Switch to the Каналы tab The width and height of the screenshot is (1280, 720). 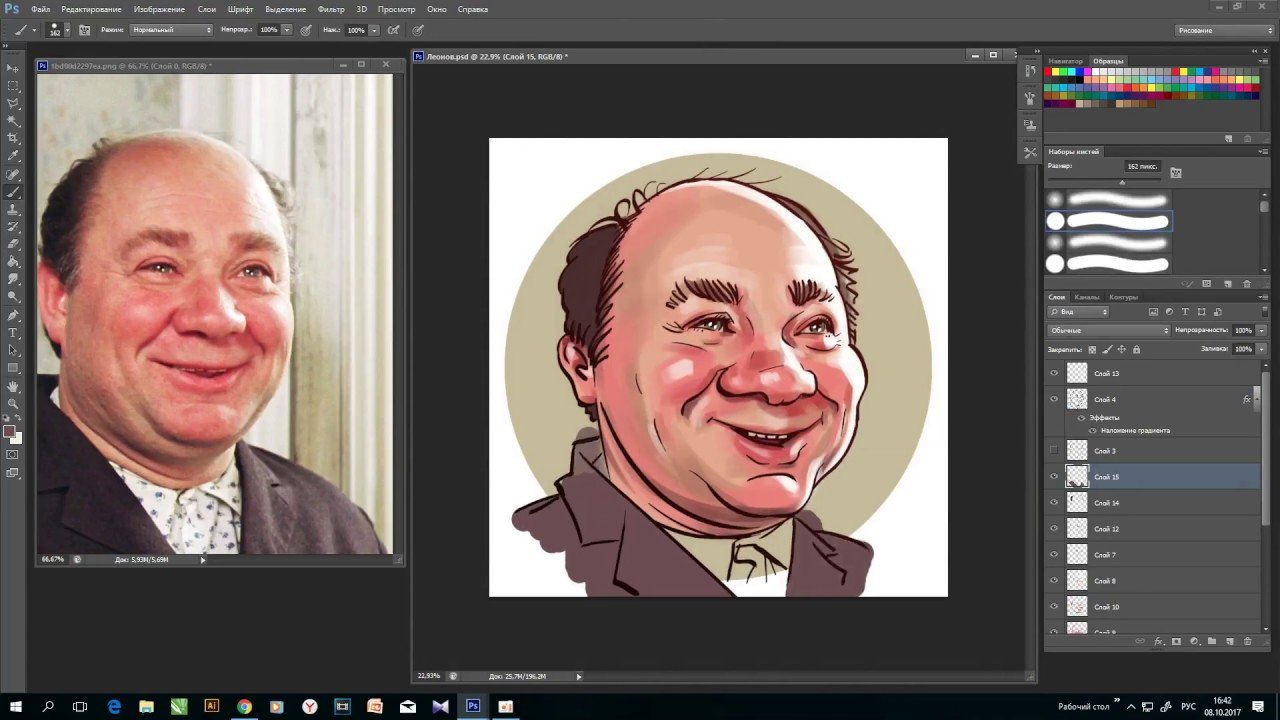[1086, 297]
